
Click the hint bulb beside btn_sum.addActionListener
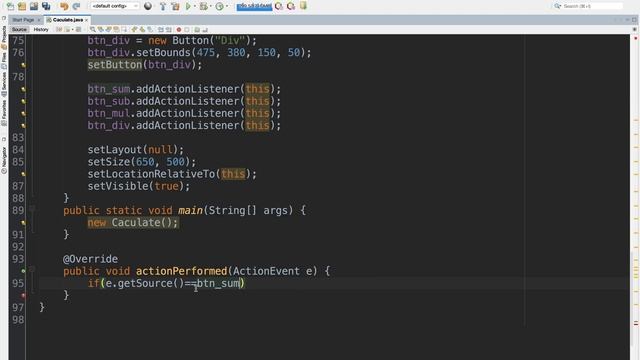tap(23, 89)
